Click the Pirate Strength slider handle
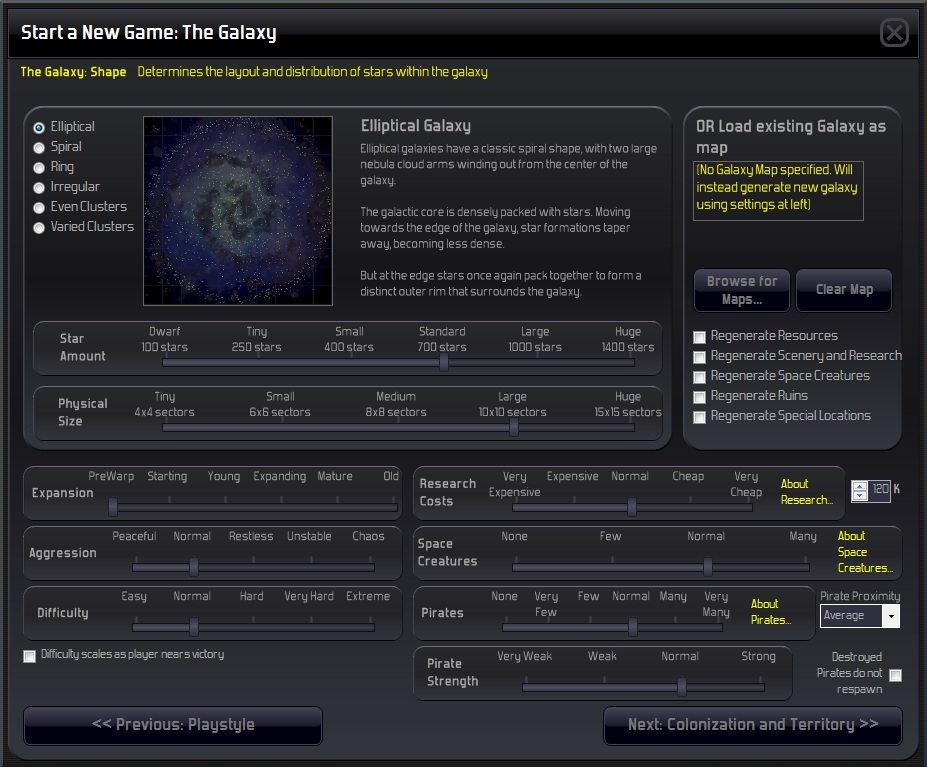This screenshot has height=767, width=927. coord(682,687)
